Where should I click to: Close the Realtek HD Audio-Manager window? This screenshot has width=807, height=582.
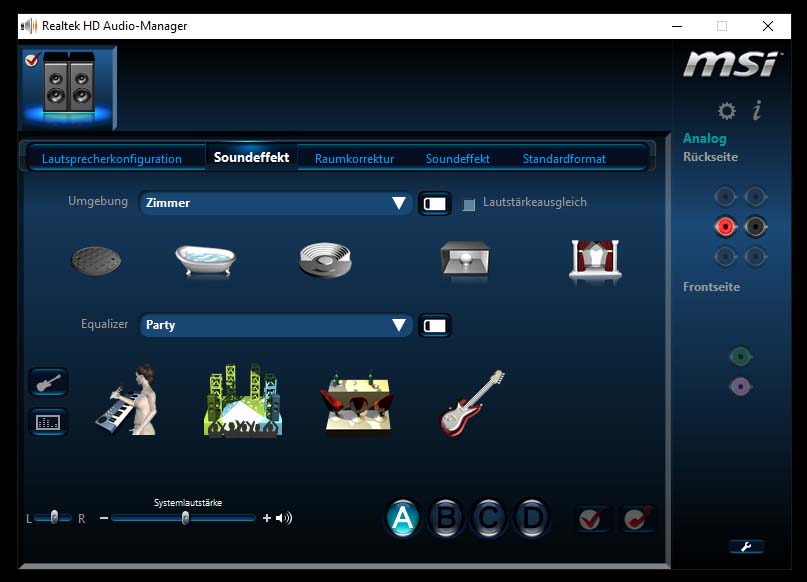(768, 26)
